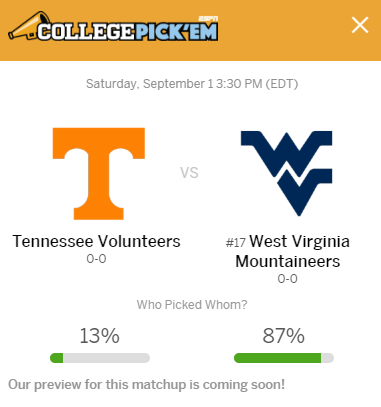Image resolution: width=381 pixels, height=407 pixels.
Task: Click the 13% pick percentage
Action: 99,336
